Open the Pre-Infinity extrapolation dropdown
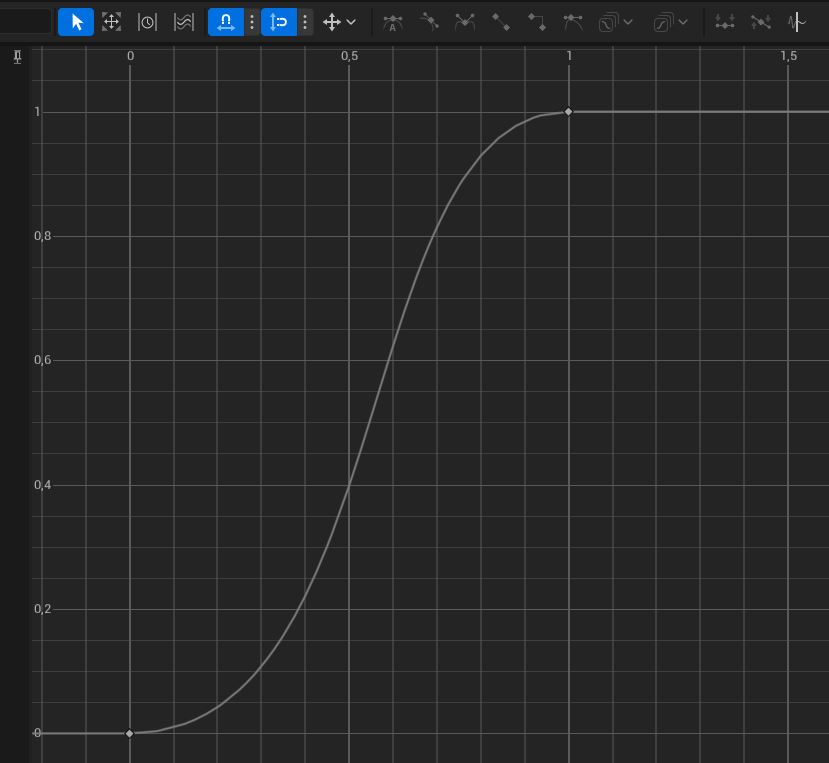The height and width of the screenshot is (763, 829). [x=615, y=22]
